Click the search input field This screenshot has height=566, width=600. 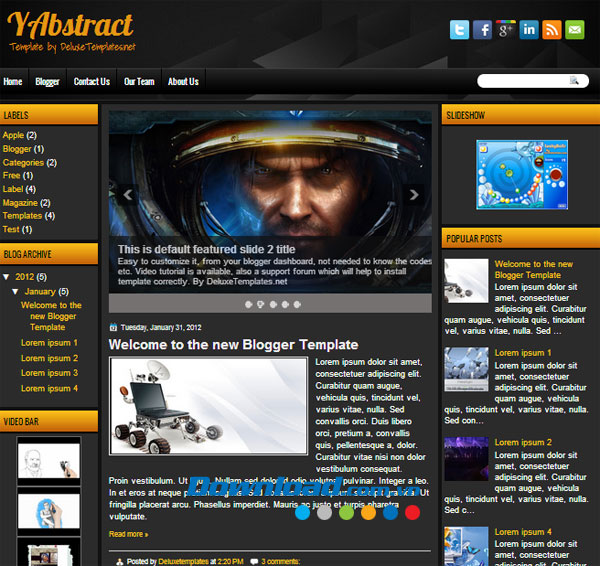533,81
